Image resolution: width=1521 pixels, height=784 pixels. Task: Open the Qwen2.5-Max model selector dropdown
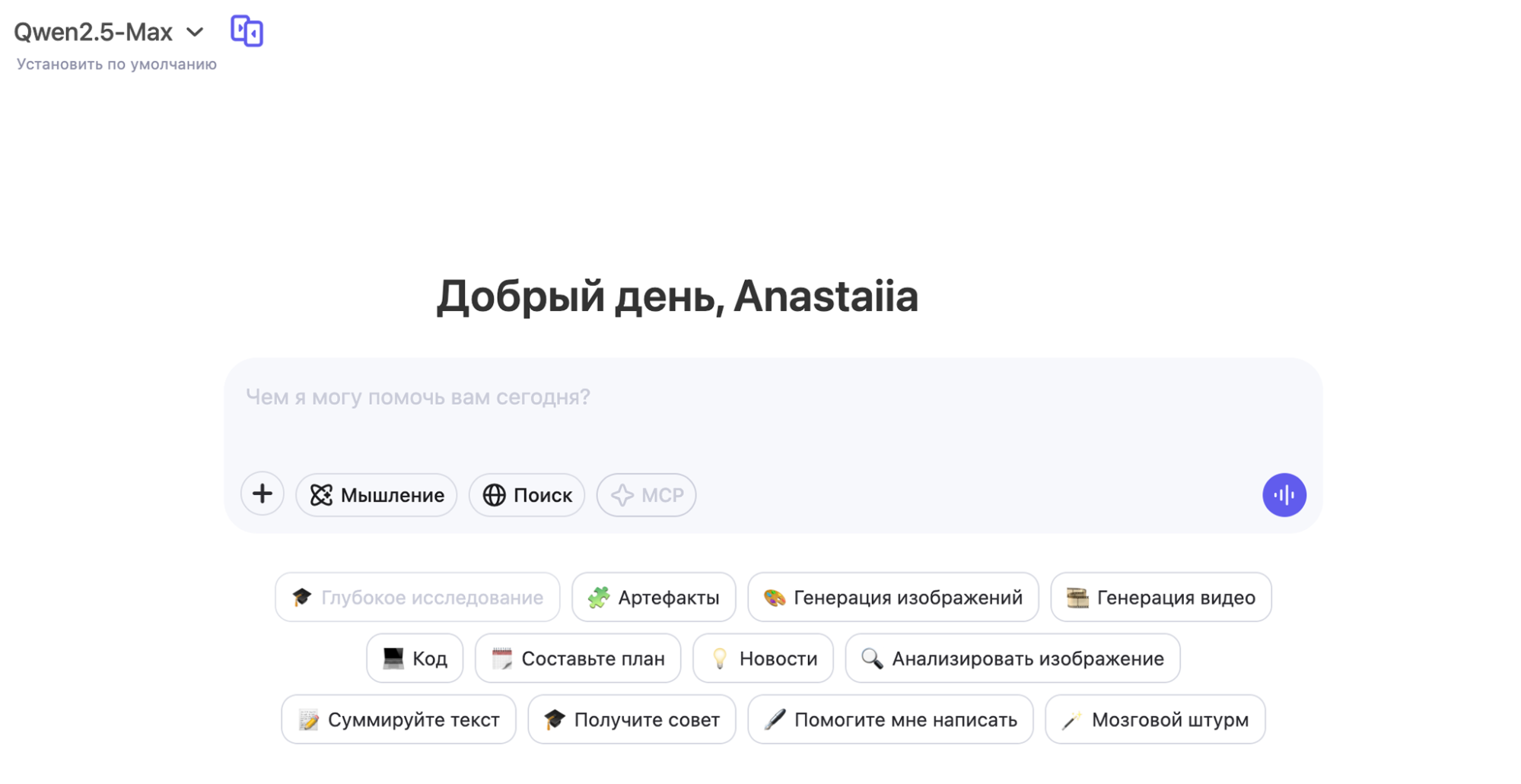[109, 32]
